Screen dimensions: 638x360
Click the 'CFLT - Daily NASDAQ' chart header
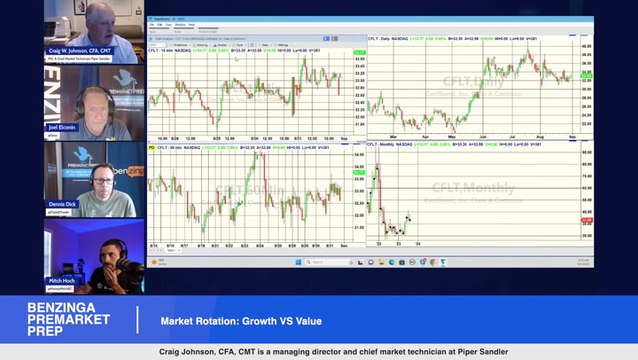388,39
